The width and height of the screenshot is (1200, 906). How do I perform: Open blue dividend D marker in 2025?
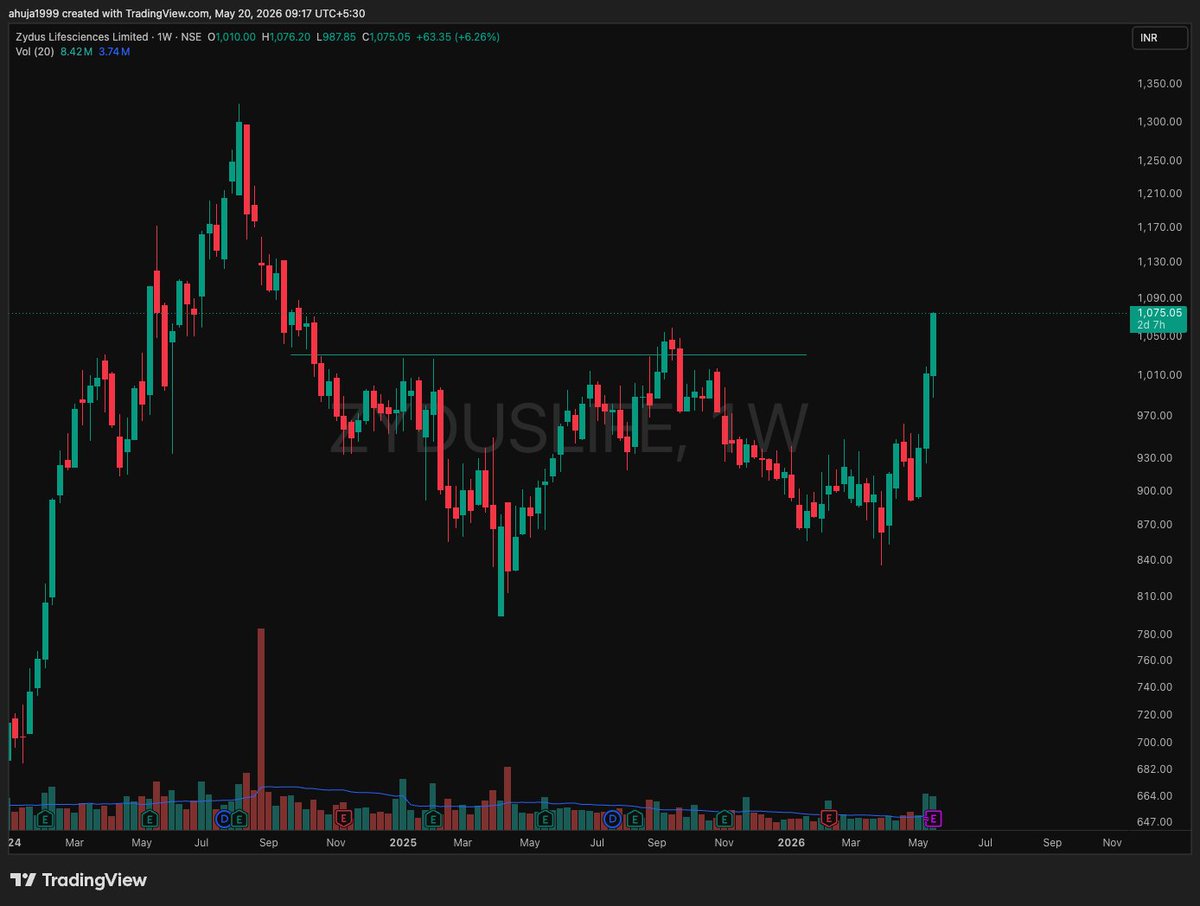click(613, 819)
